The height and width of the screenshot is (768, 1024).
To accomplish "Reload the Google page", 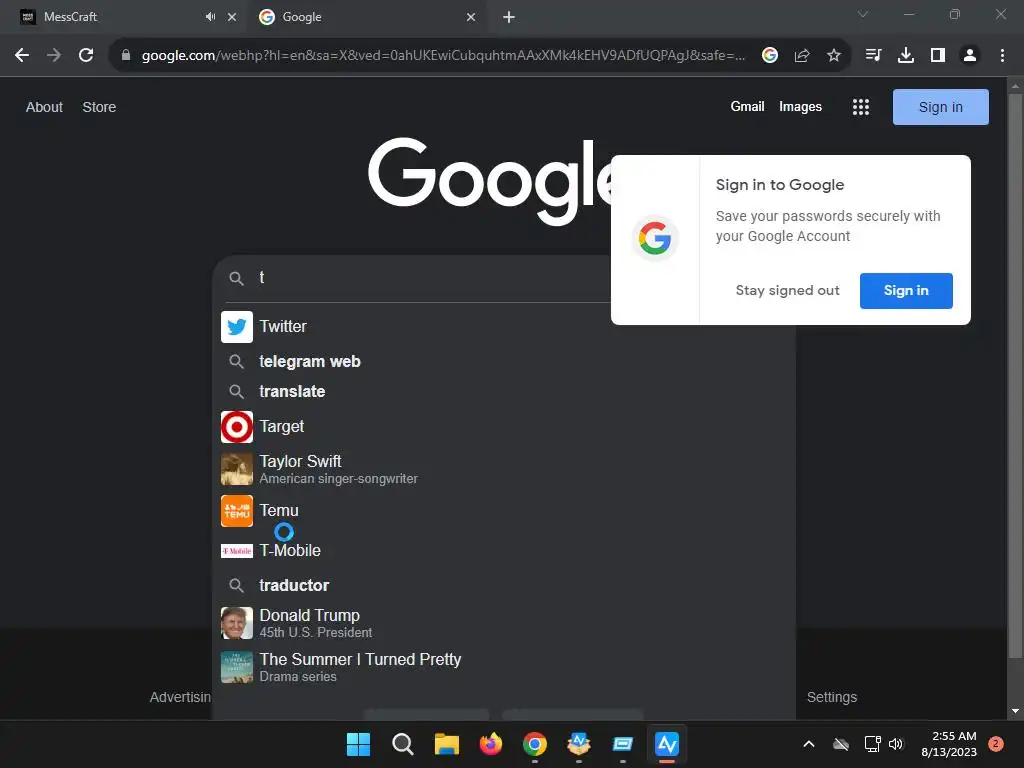I will (x=86, y=55).
